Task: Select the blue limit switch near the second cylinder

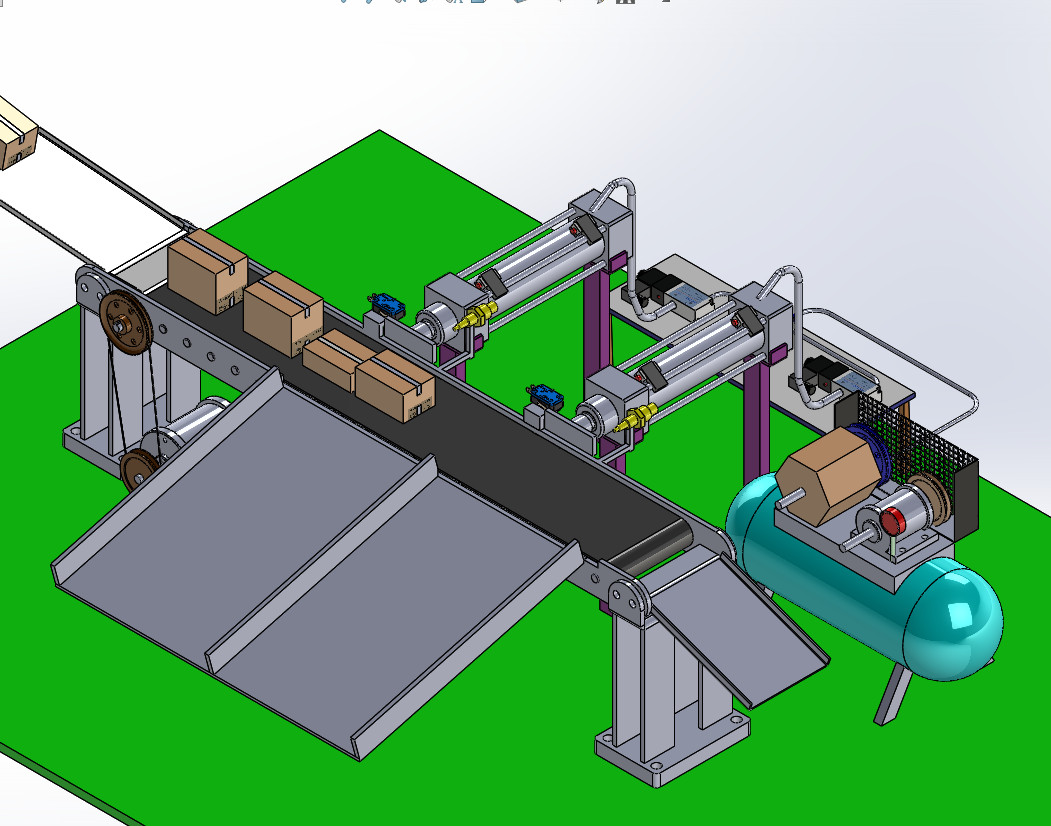Action: [x=546, y=397]
